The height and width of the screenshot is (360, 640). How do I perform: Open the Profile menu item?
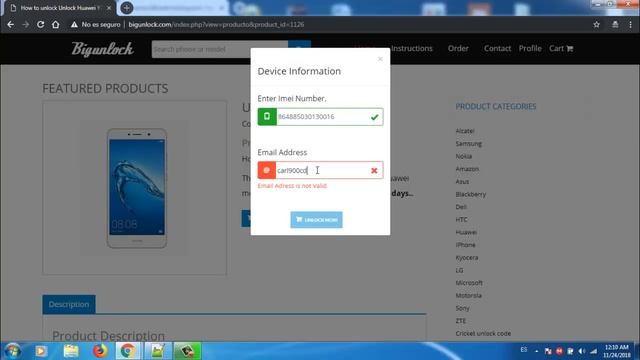click(530, 48)
